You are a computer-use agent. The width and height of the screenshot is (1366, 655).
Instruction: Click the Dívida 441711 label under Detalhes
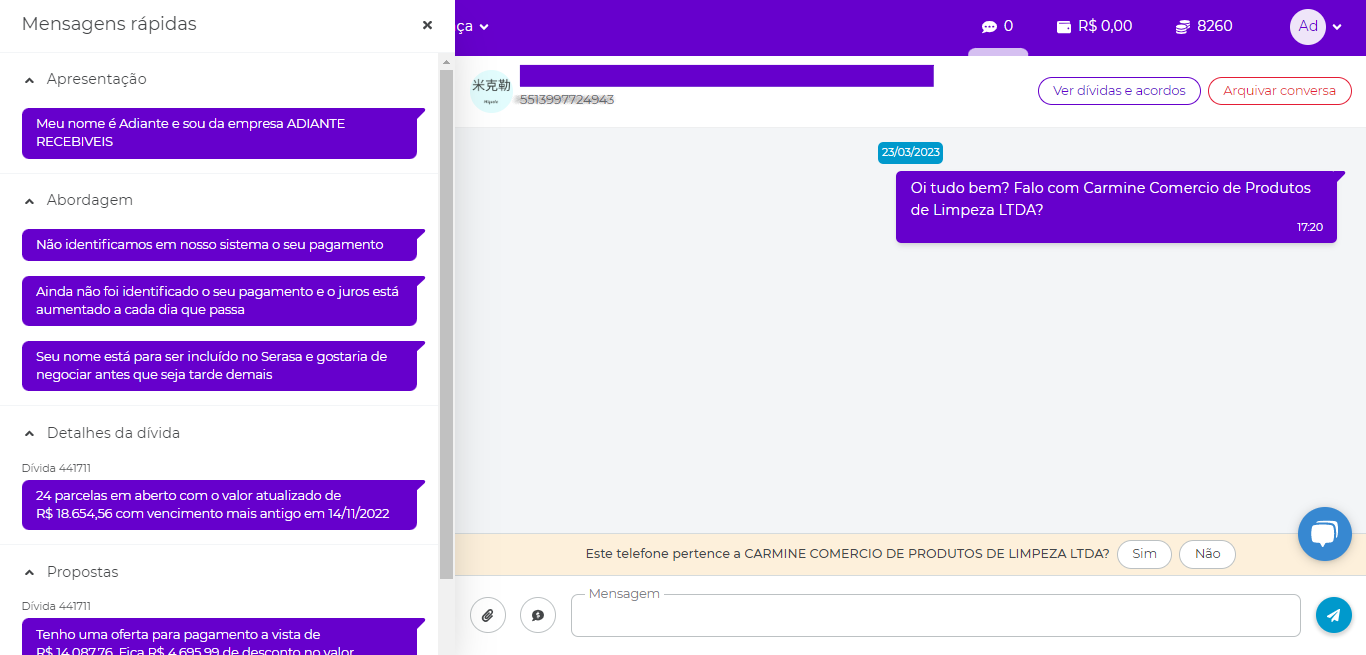coord(56,468)
